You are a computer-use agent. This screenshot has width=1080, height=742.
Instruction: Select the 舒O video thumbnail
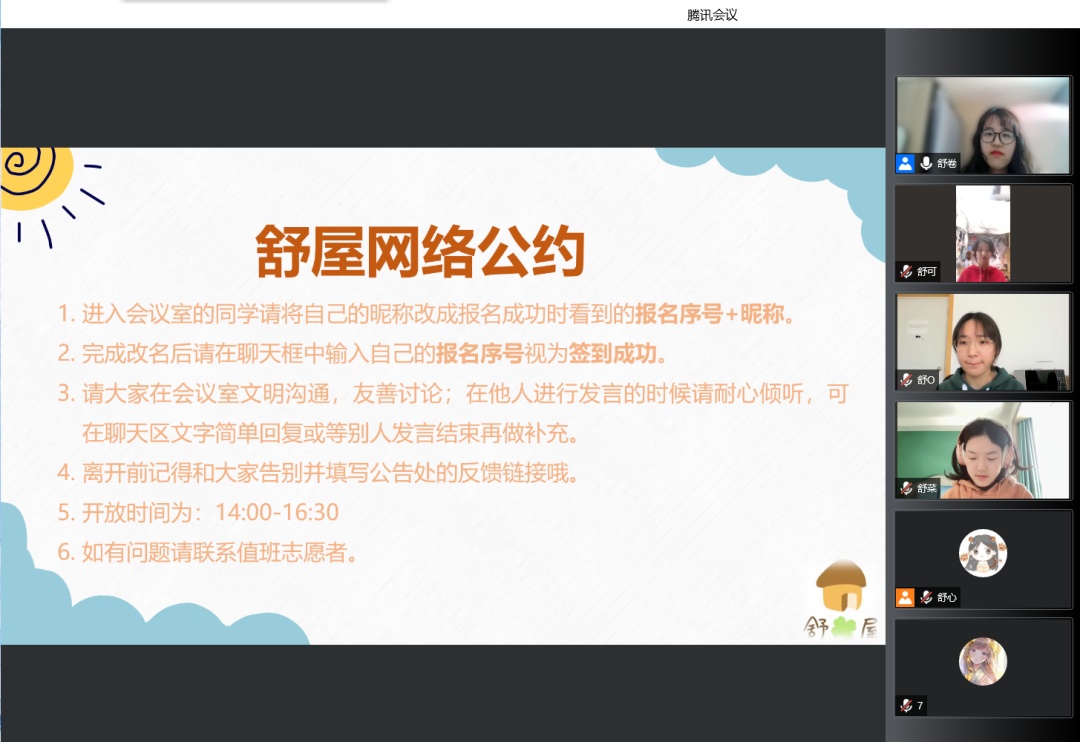coord(983,342)
